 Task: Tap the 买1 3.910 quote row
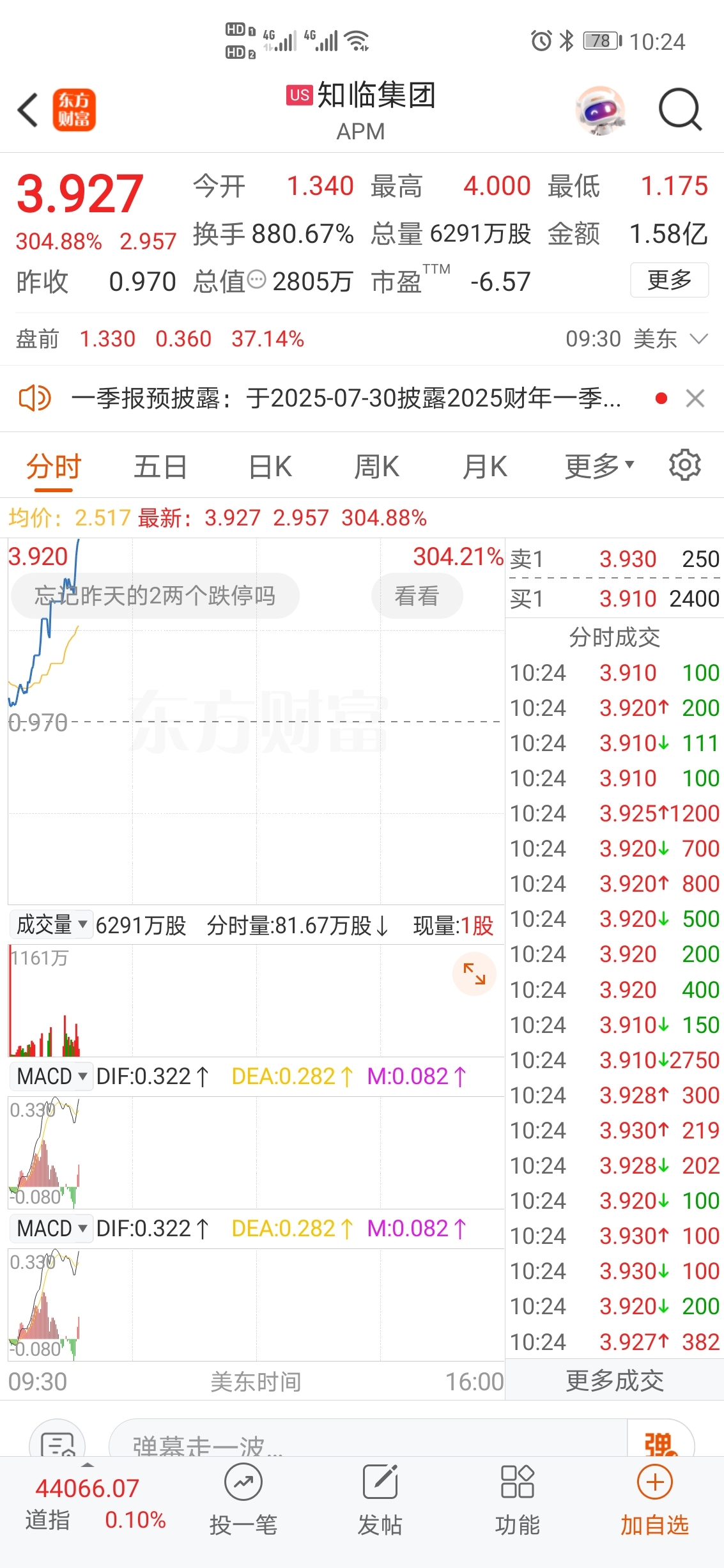pyautogui.click(x=614, y=598)
